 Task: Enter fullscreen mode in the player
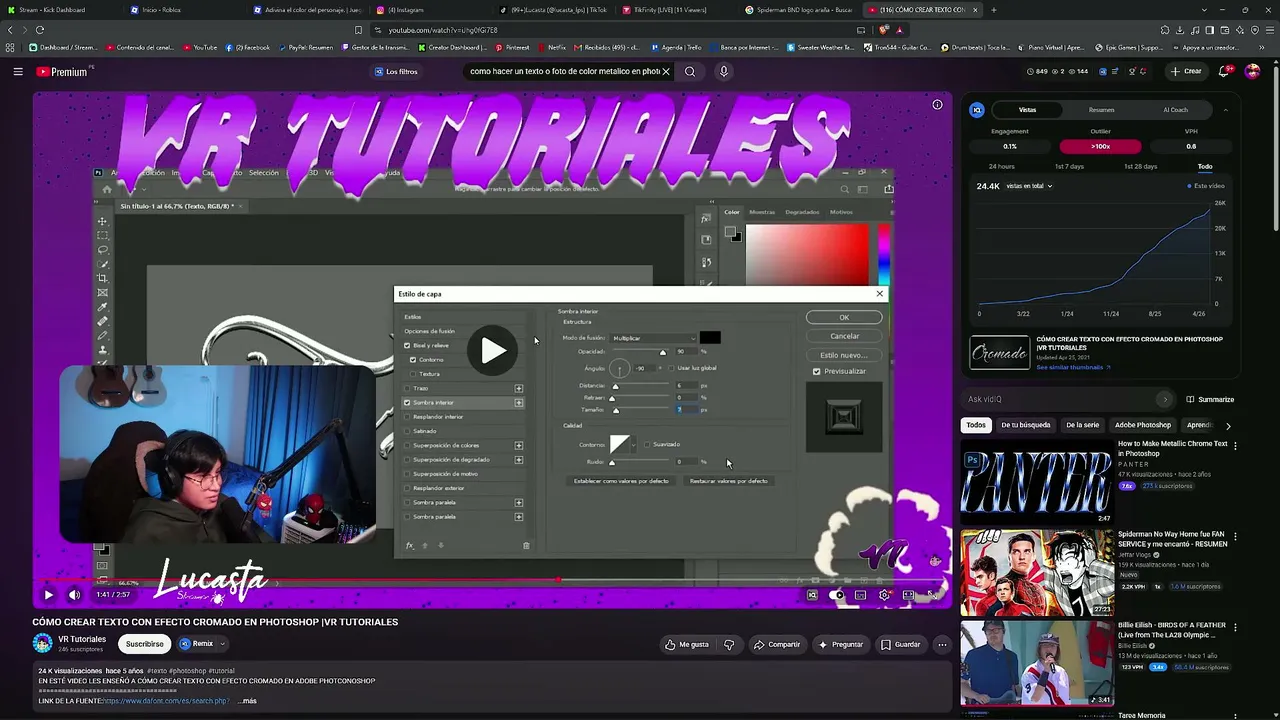932,595
